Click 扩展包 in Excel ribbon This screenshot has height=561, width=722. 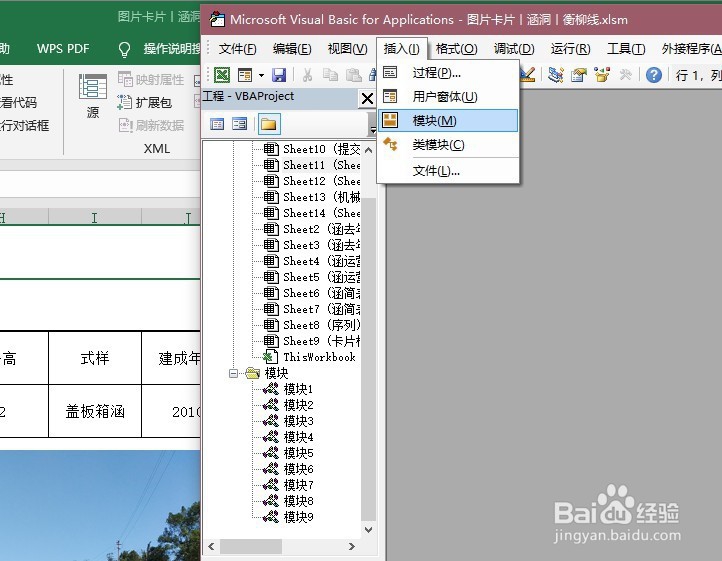[145, 102]
